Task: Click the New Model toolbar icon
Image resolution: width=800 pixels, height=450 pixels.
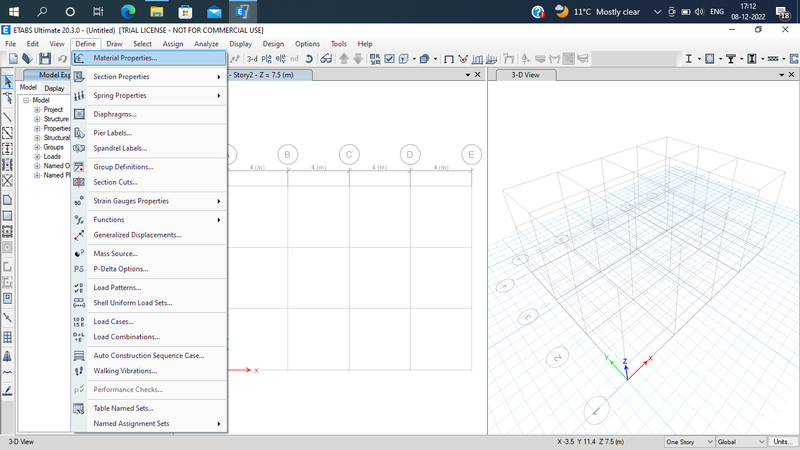Action: coord(13,59)
